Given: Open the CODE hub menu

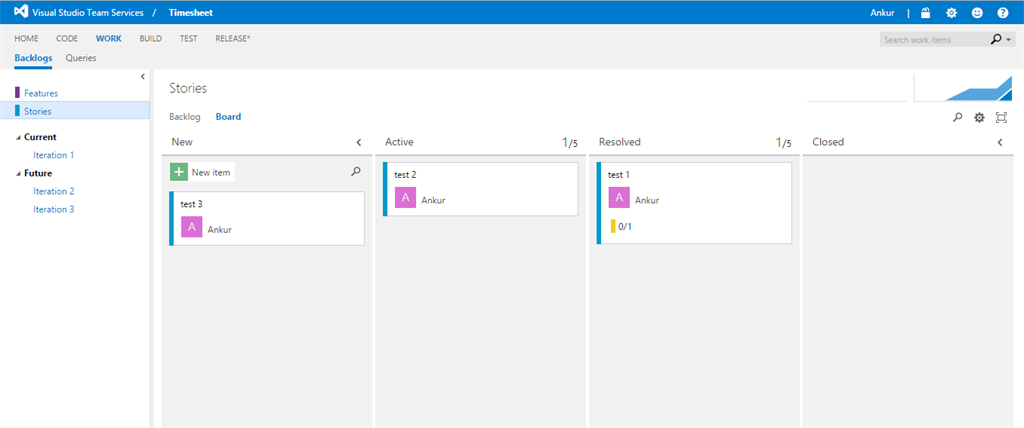Looking at the screenshot, I should coord(67,38).
